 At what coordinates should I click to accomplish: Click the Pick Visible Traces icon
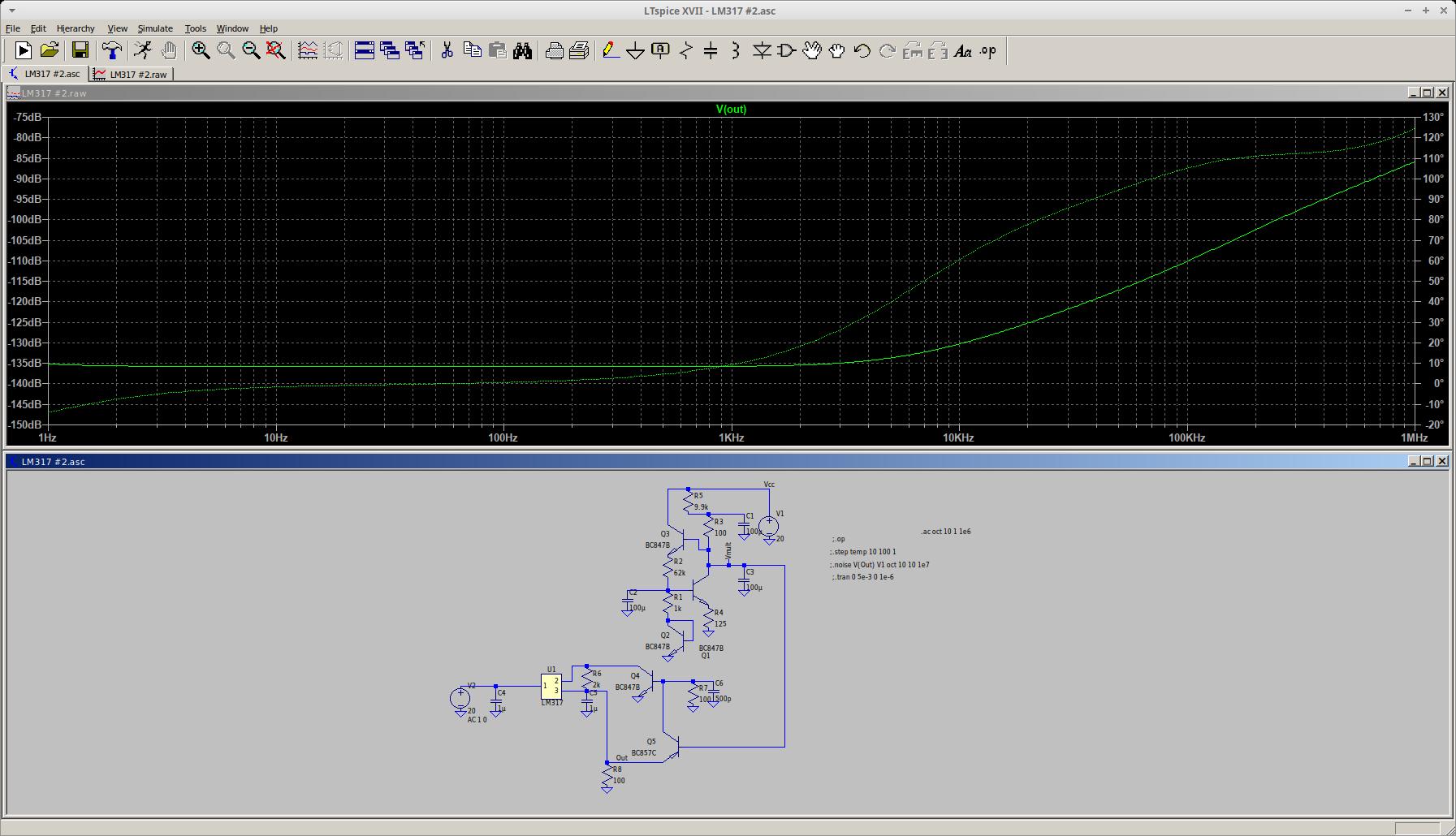(308, 50)
